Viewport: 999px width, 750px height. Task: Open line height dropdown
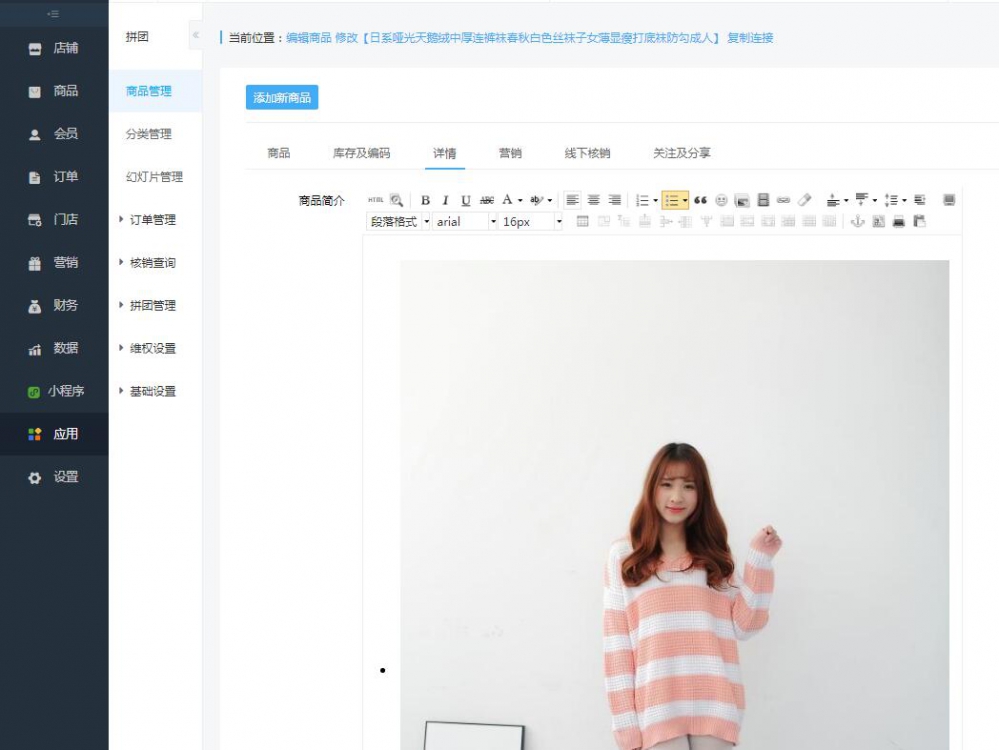click(904, 200)
